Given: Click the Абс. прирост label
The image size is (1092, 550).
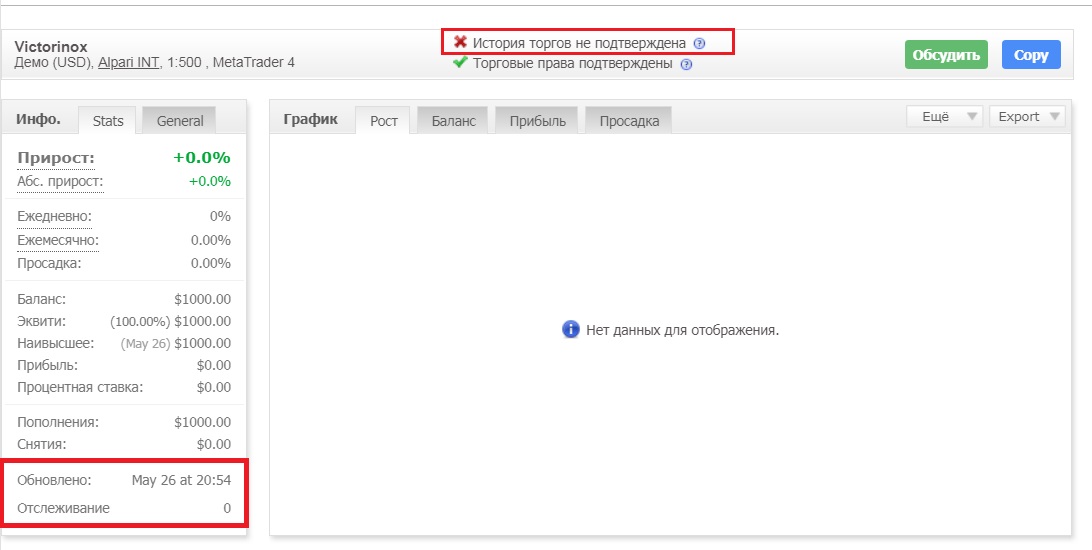Looking at the screenshot, I should 60,182.
